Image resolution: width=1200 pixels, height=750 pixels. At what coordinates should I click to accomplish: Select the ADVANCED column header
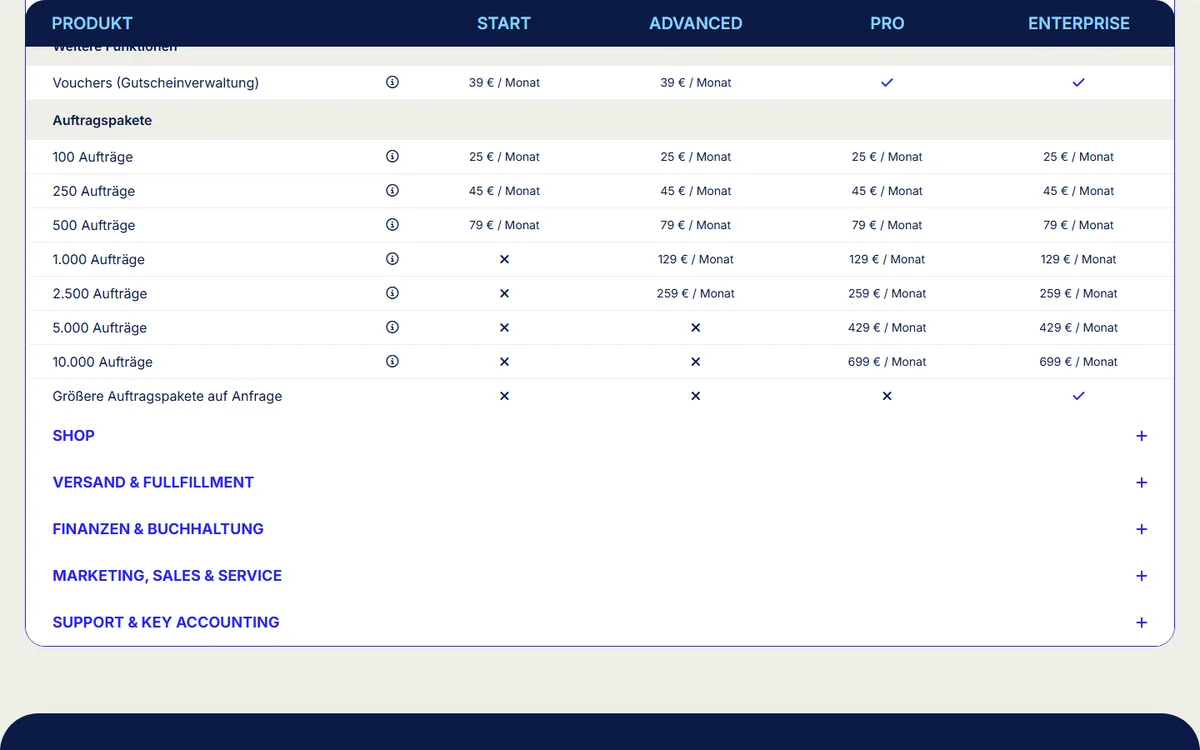tap(696, 23)
